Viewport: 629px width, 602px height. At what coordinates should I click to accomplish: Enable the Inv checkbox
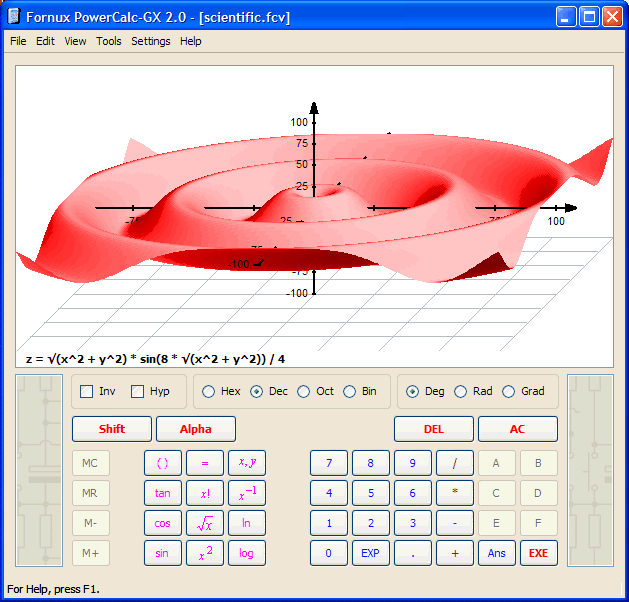(x=87, y=391)
